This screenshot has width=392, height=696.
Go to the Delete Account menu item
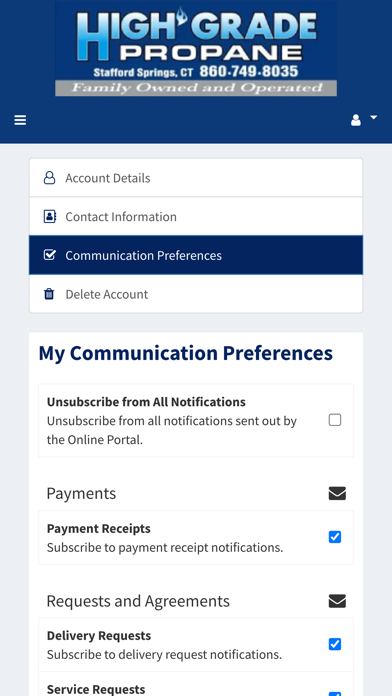click(x=196, y=294)
